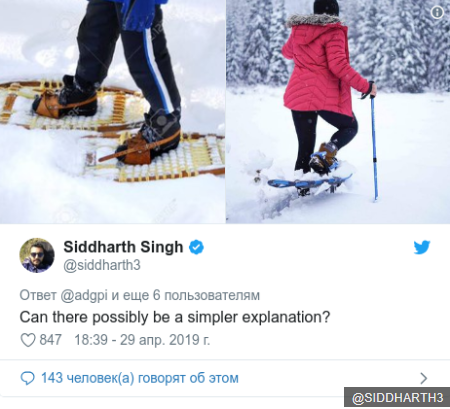The width and height of the screenshot is (450, 409).
Task: Click the @SIDDHARTH3 source caption label
Action: click(397, 398)
